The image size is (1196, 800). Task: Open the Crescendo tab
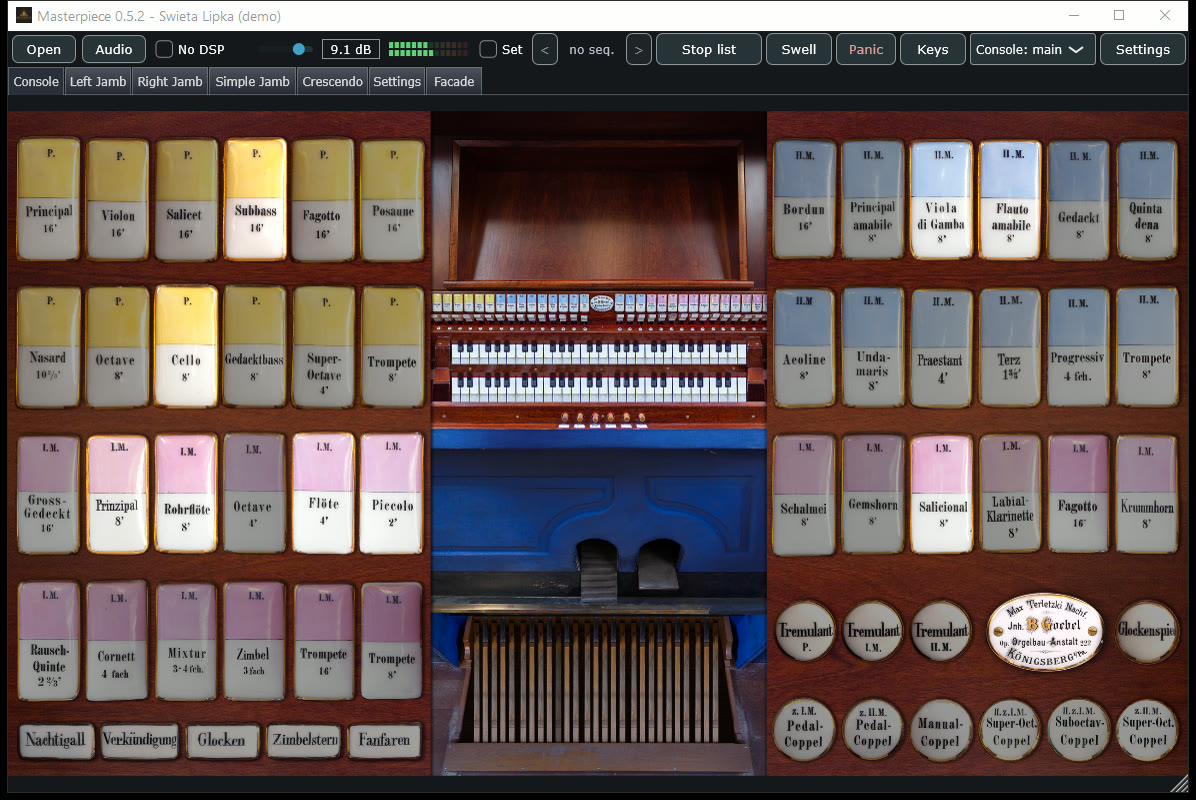332,82
